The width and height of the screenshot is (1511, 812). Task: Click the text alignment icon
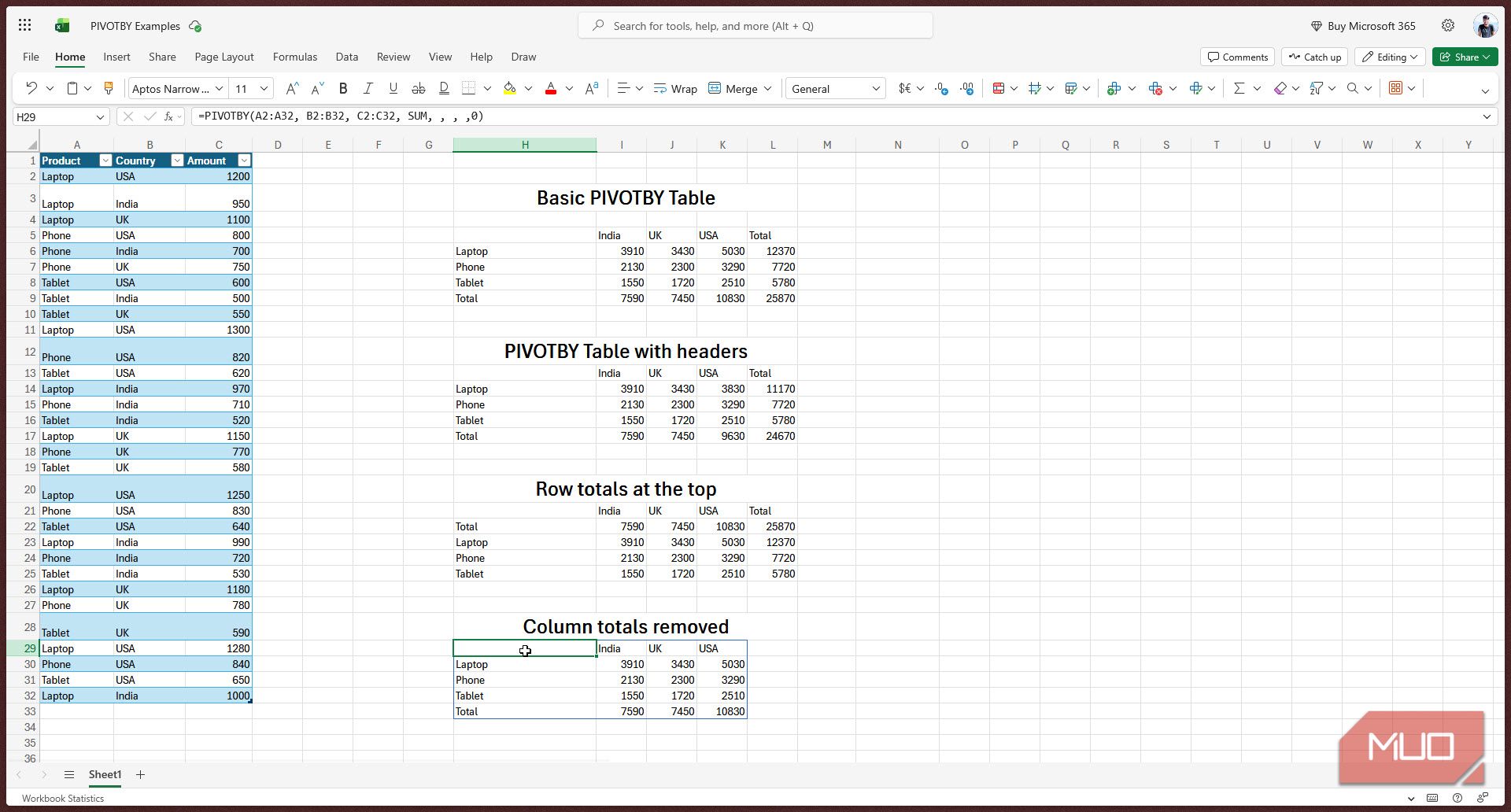point(623,88)
